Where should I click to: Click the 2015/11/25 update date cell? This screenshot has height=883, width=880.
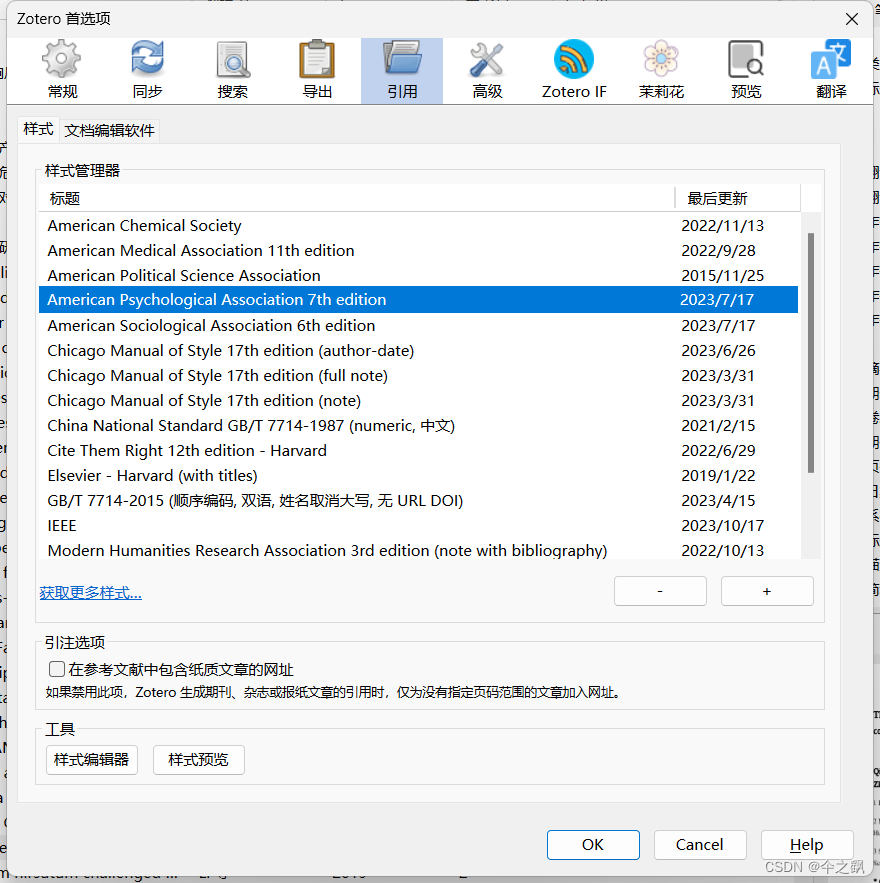click(x=722, y=275)
